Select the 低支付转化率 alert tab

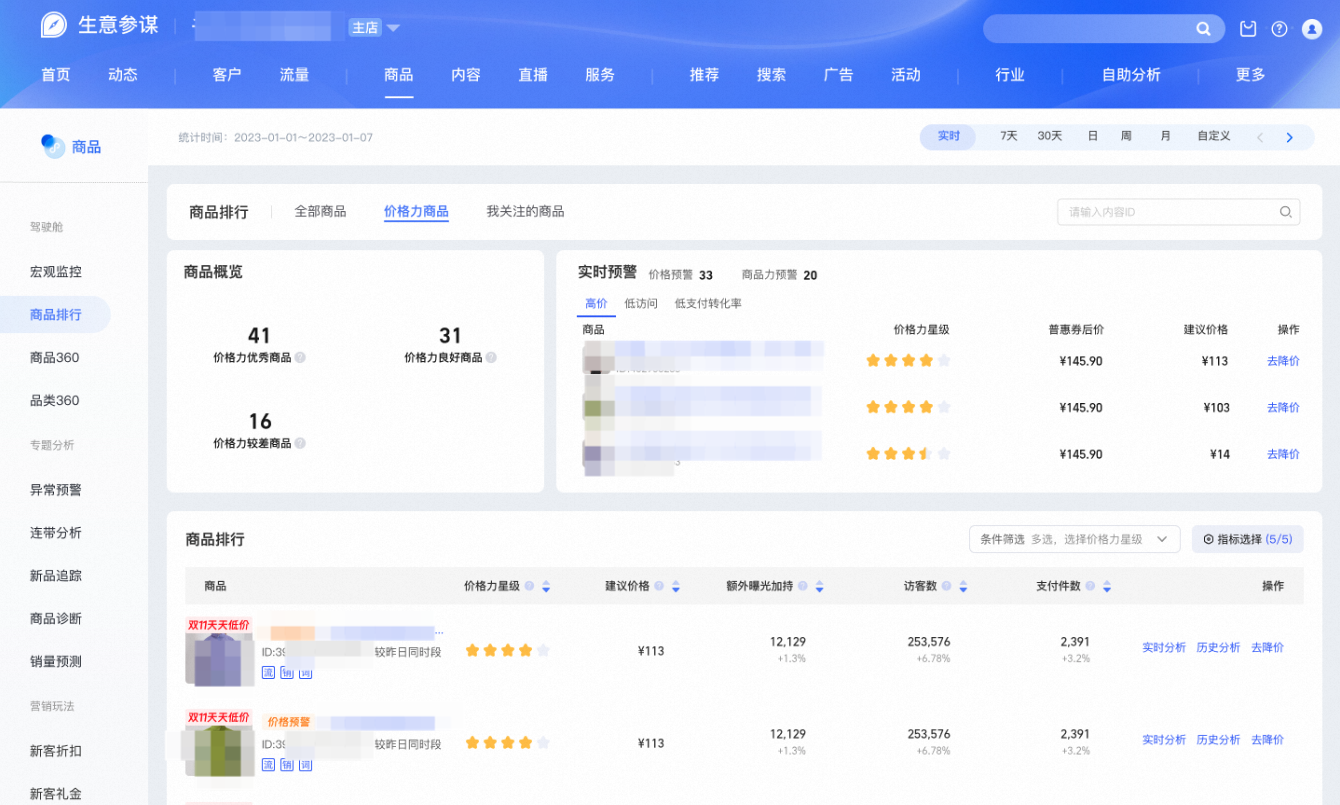tap(708, 303)
